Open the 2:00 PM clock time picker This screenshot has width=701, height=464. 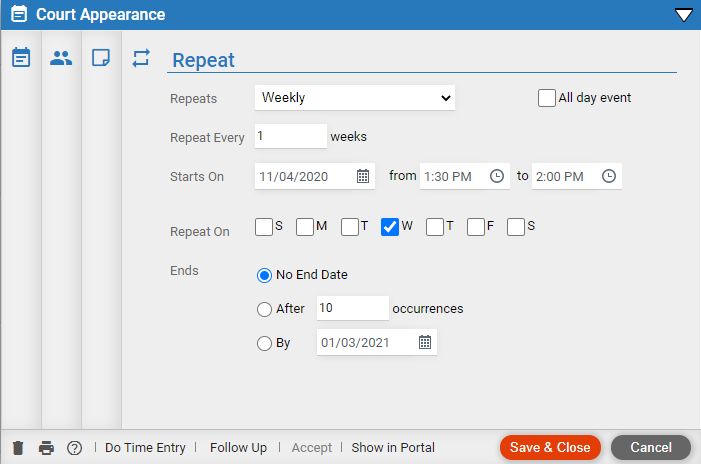click(x=609, y=176)
